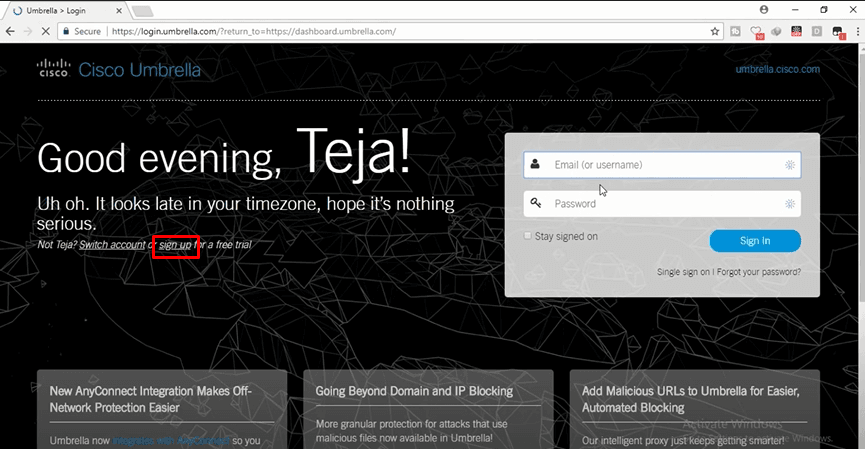Click the Secure padlock icon

pyautogui.click(x=66, y=31)
